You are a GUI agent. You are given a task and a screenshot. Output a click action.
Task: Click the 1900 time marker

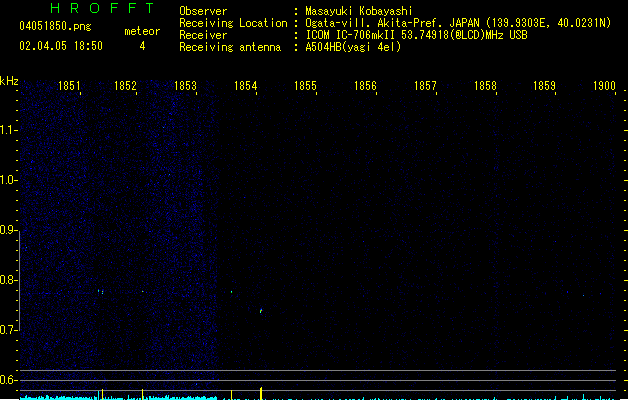point(604,86)
